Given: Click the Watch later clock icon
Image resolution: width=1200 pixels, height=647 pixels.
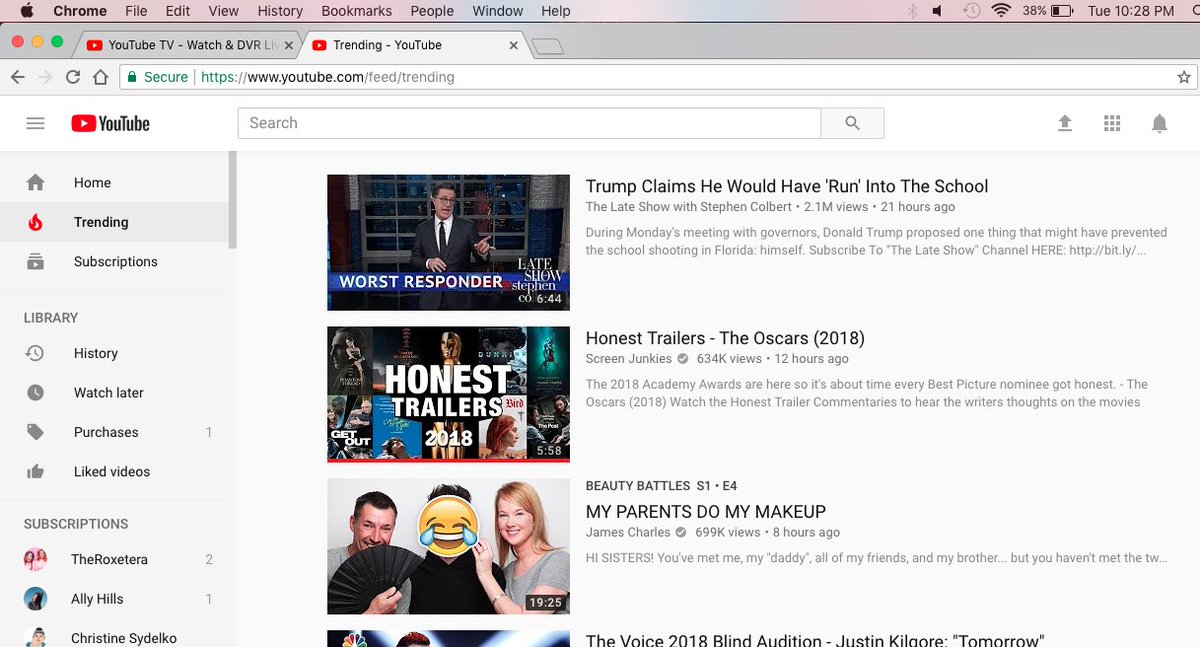Looking at the screenshot, I should click(x=35, y=393).
